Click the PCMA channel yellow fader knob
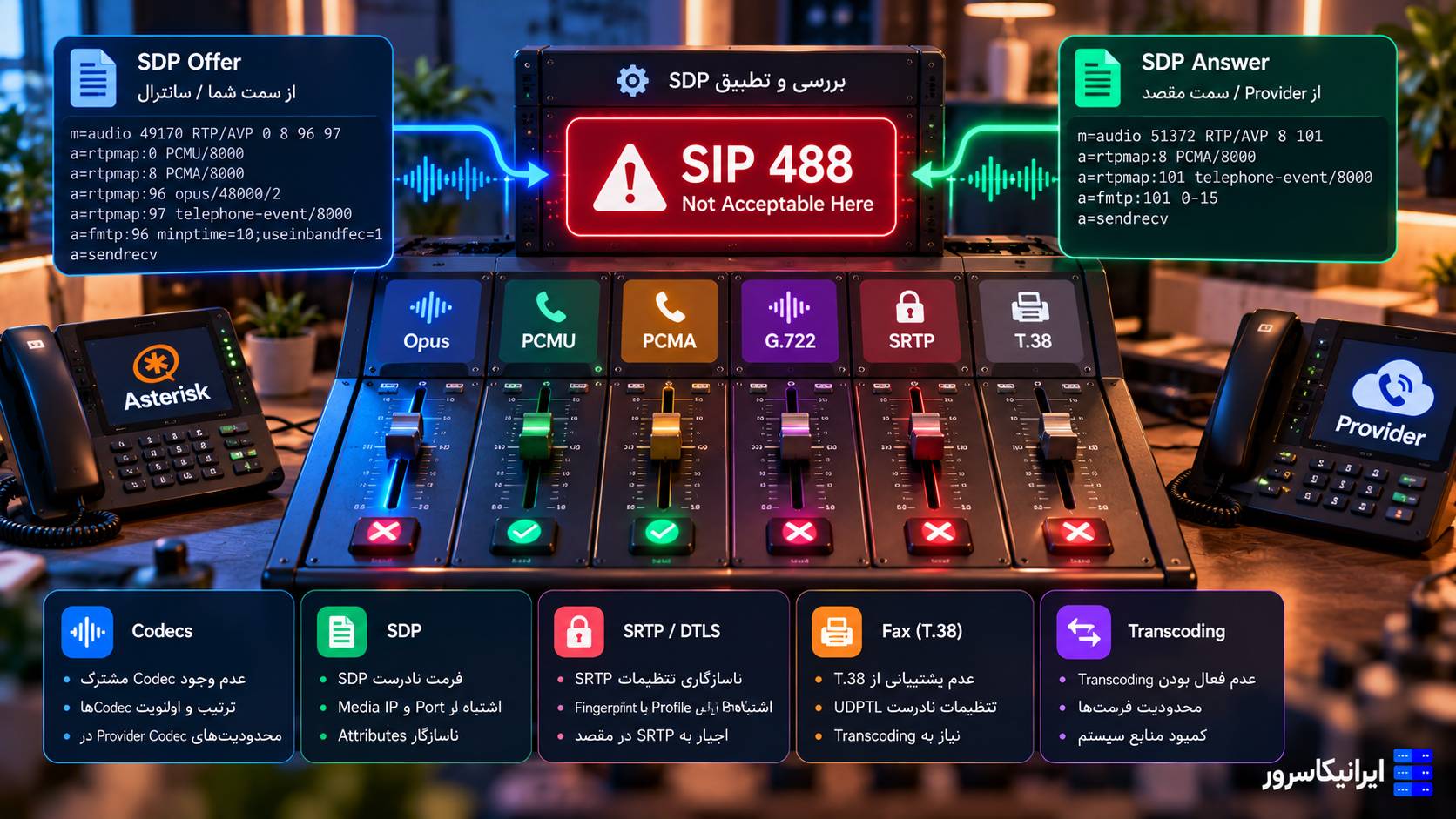The height and width of the screenshot is (819, 1456). point(666,437)
